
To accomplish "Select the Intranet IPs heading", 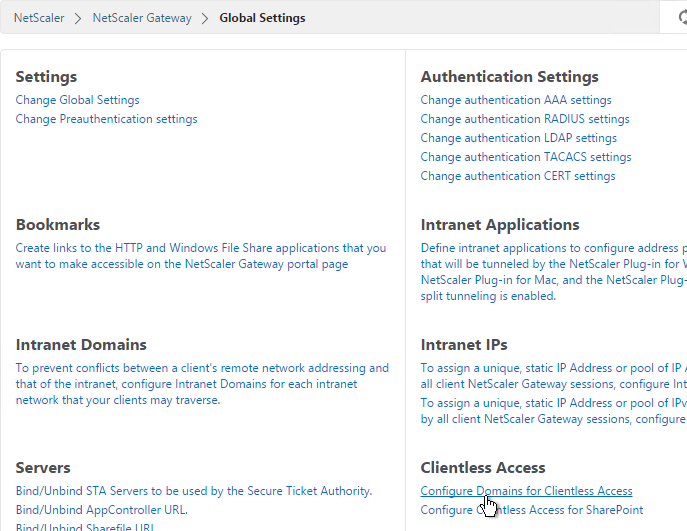I will click(x=464, y=345).
